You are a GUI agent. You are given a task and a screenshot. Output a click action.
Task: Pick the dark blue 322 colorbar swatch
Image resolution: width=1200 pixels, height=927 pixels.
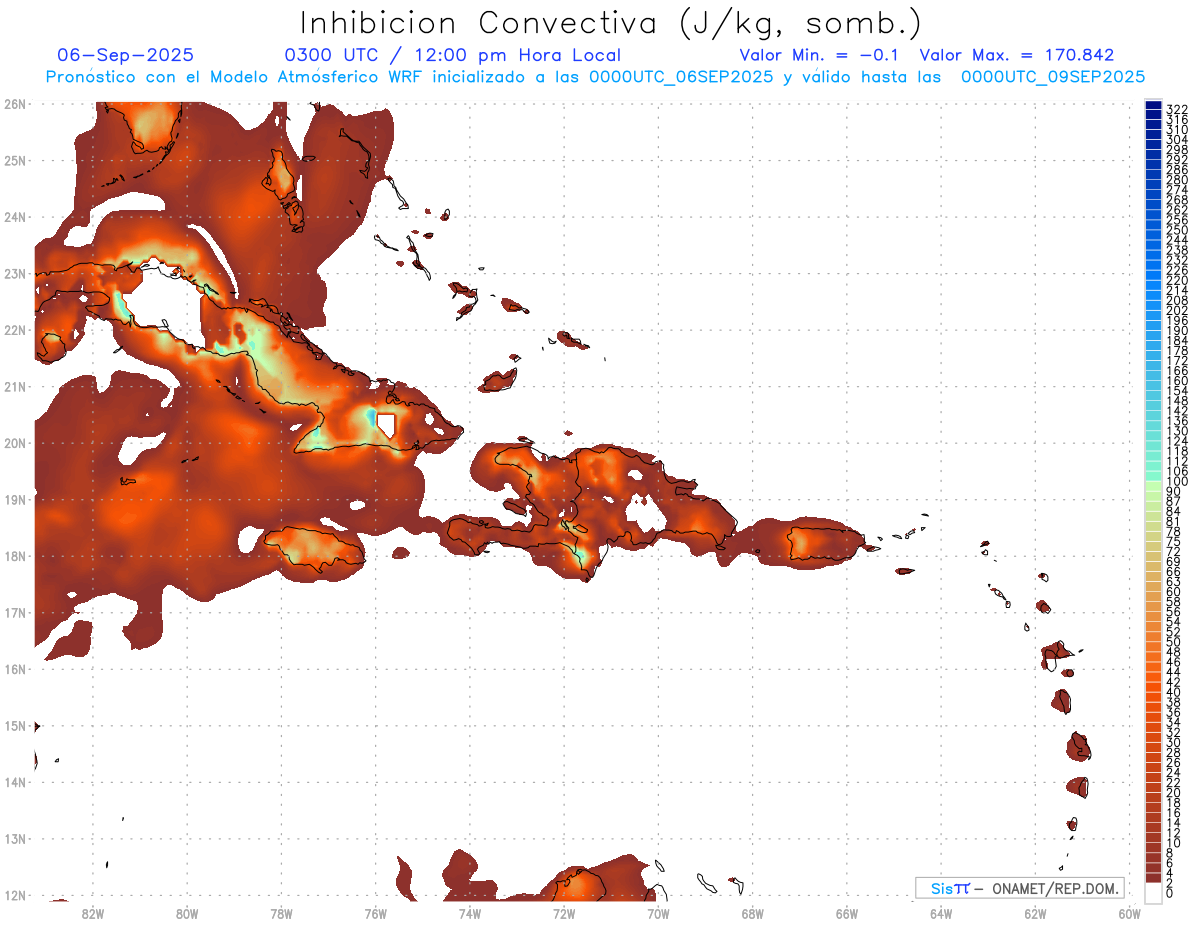[1153, 108]
